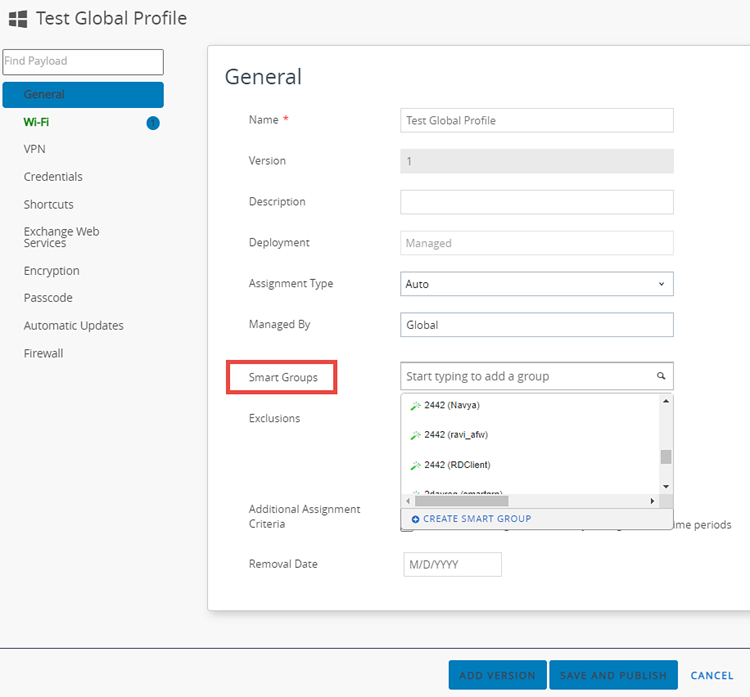This screenshot has height=697, width=750.
Task: Click the wand icon beside 2442 (RDClient)
Action: (415, 465)
